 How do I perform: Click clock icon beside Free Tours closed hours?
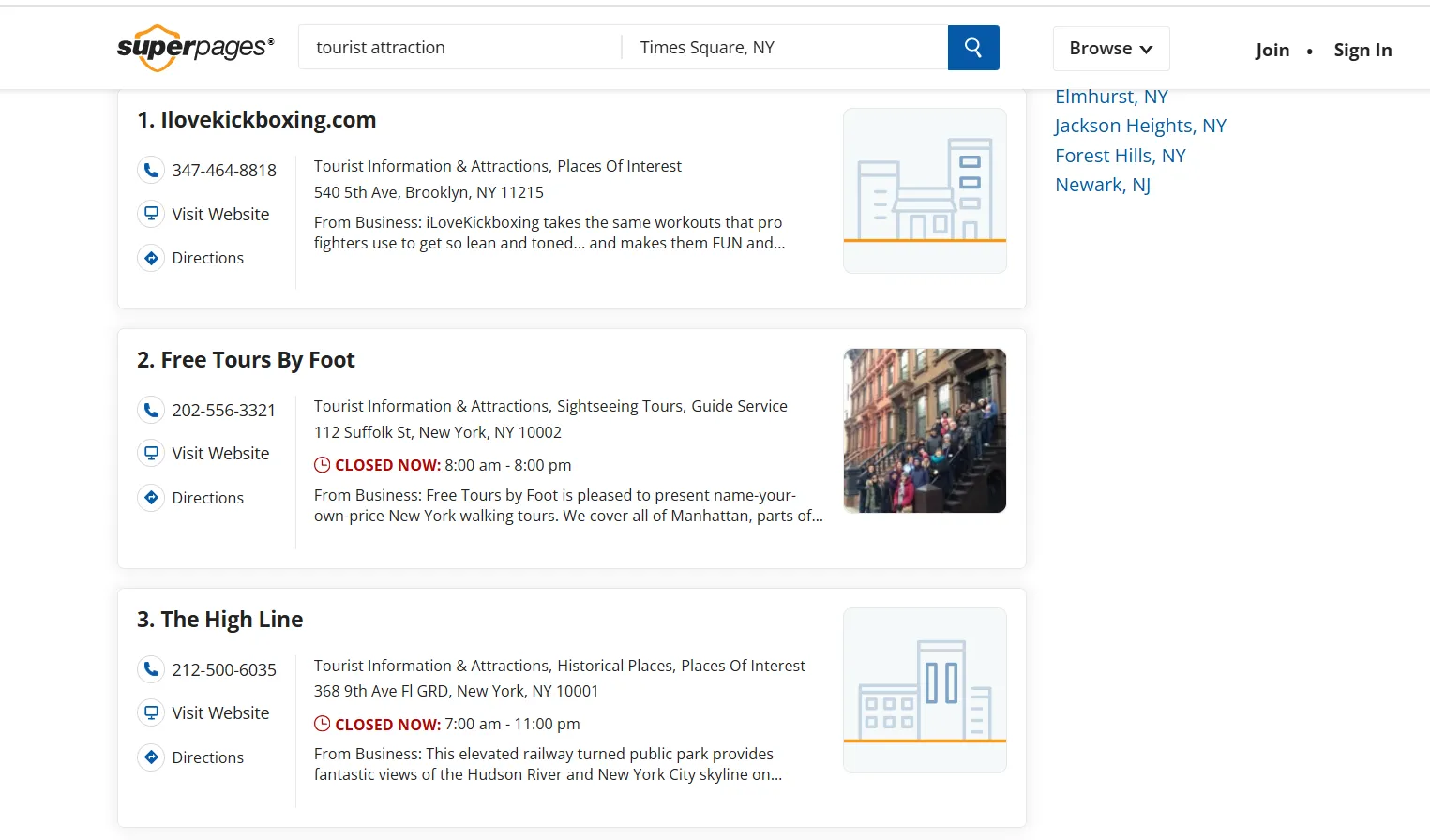322,464
